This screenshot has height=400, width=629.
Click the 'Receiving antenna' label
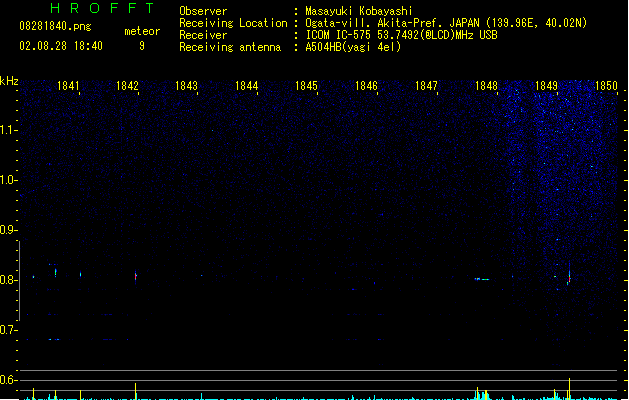(x=230, y=47)
